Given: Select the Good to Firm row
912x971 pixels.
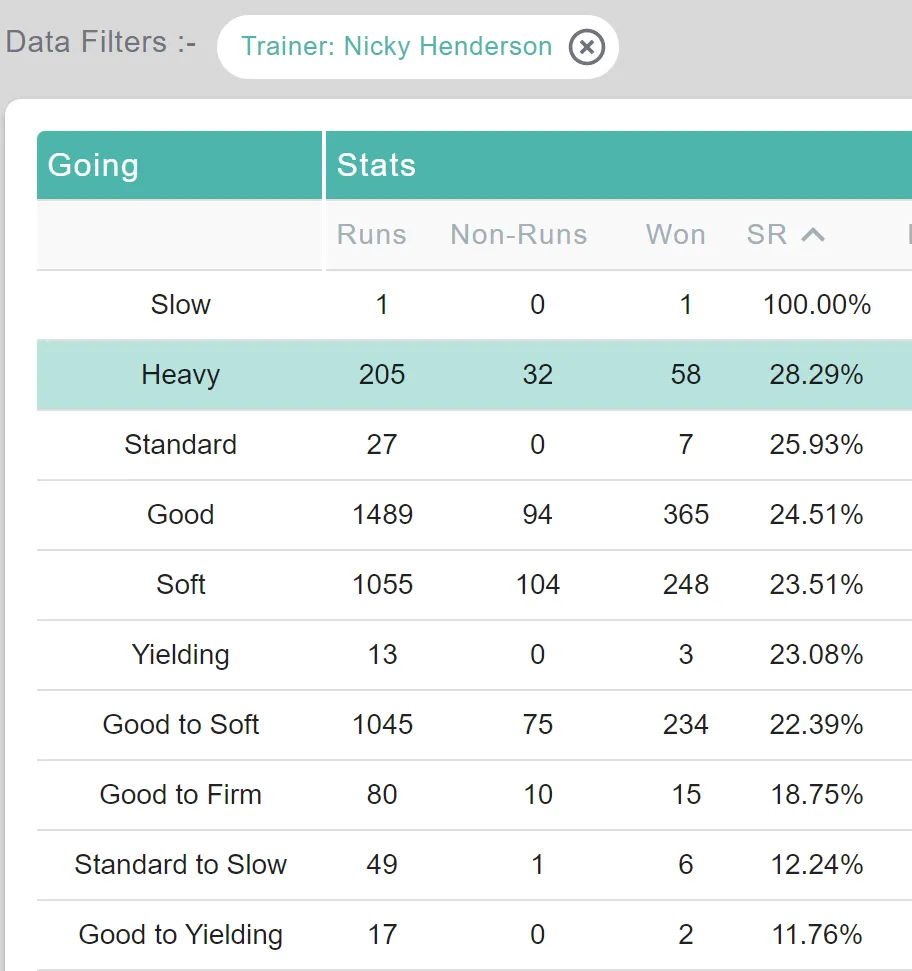Looking at the screenshot, I should coord(474,795).
